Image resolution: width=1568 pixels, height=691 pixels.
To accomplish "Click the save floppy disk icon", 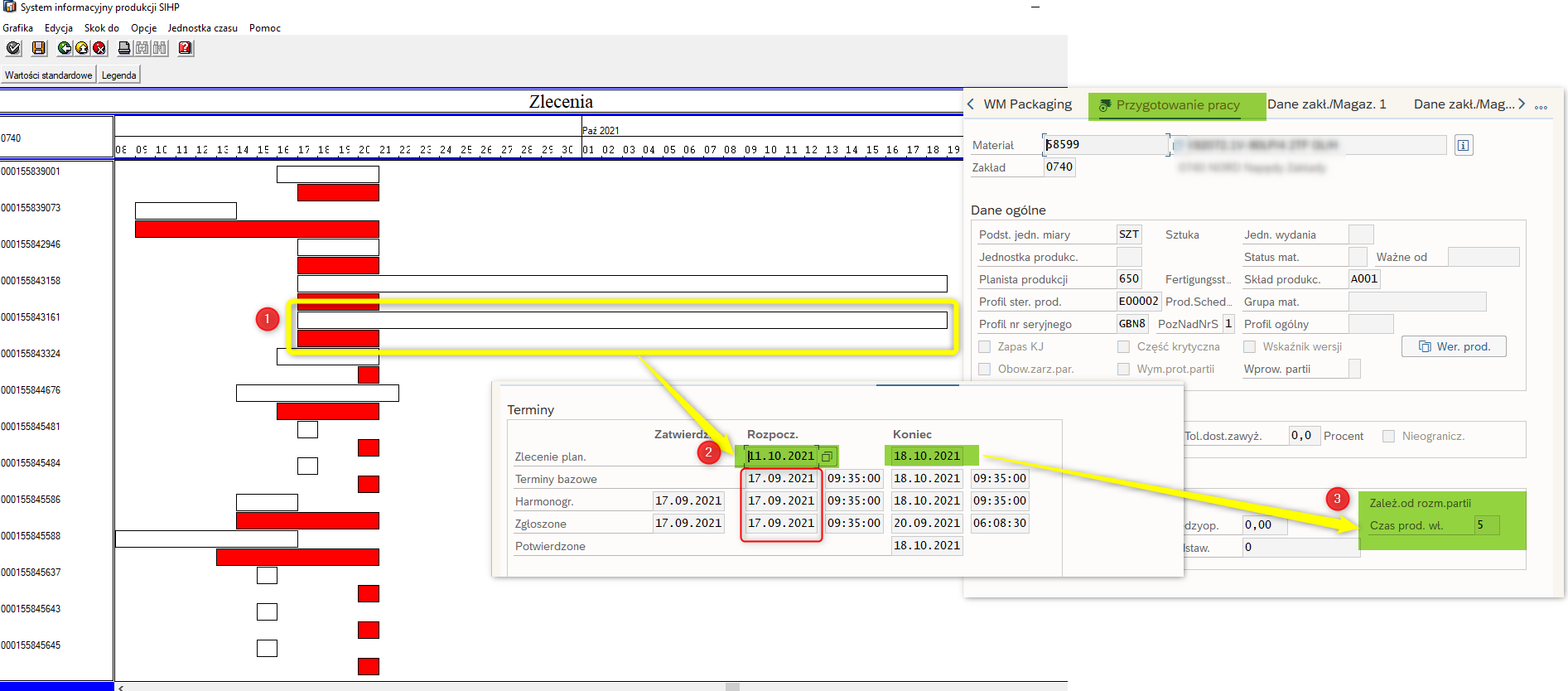I will [x=39, y=48].
